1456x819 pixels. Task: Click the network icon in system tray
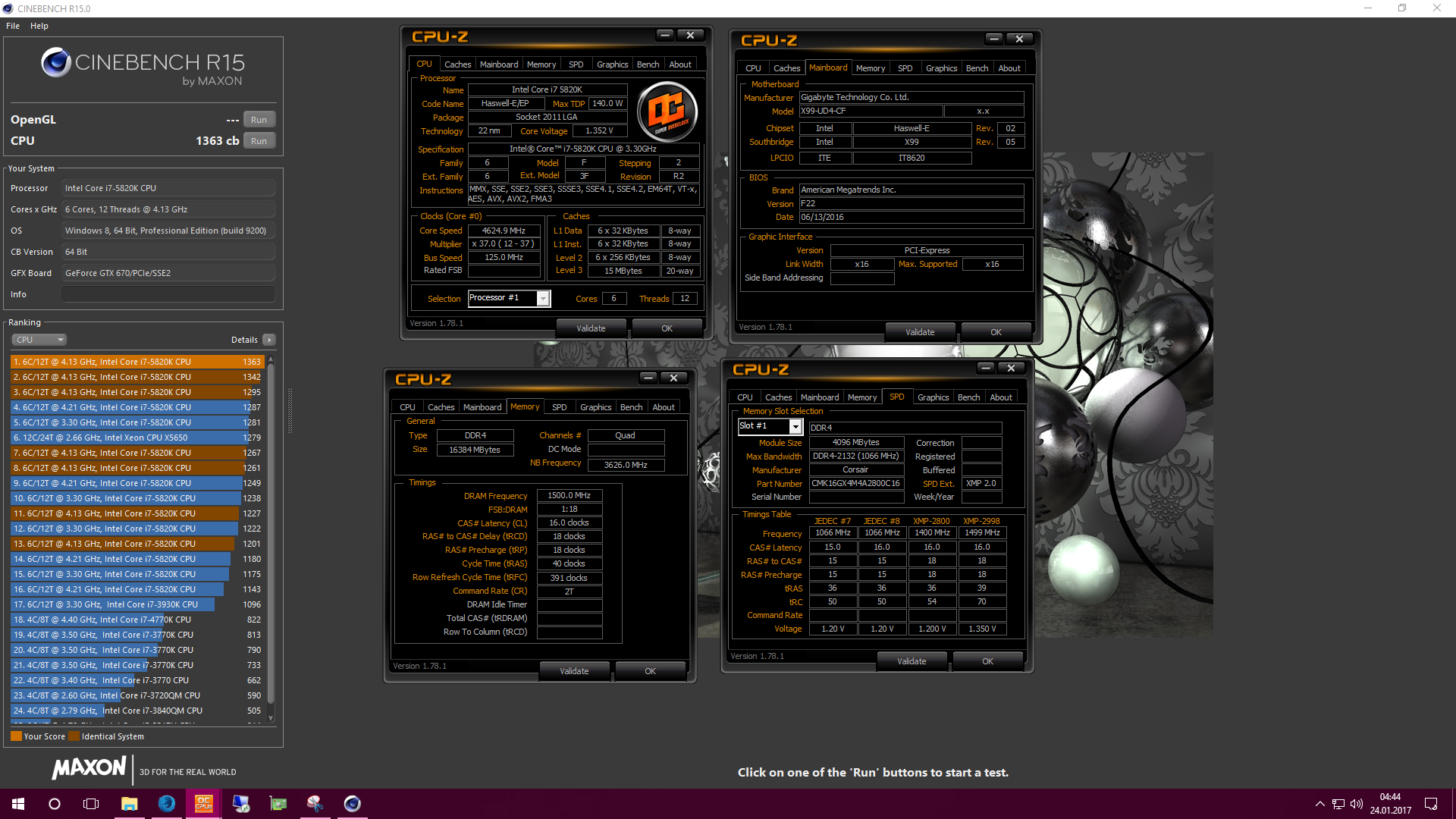(1338, 804)
